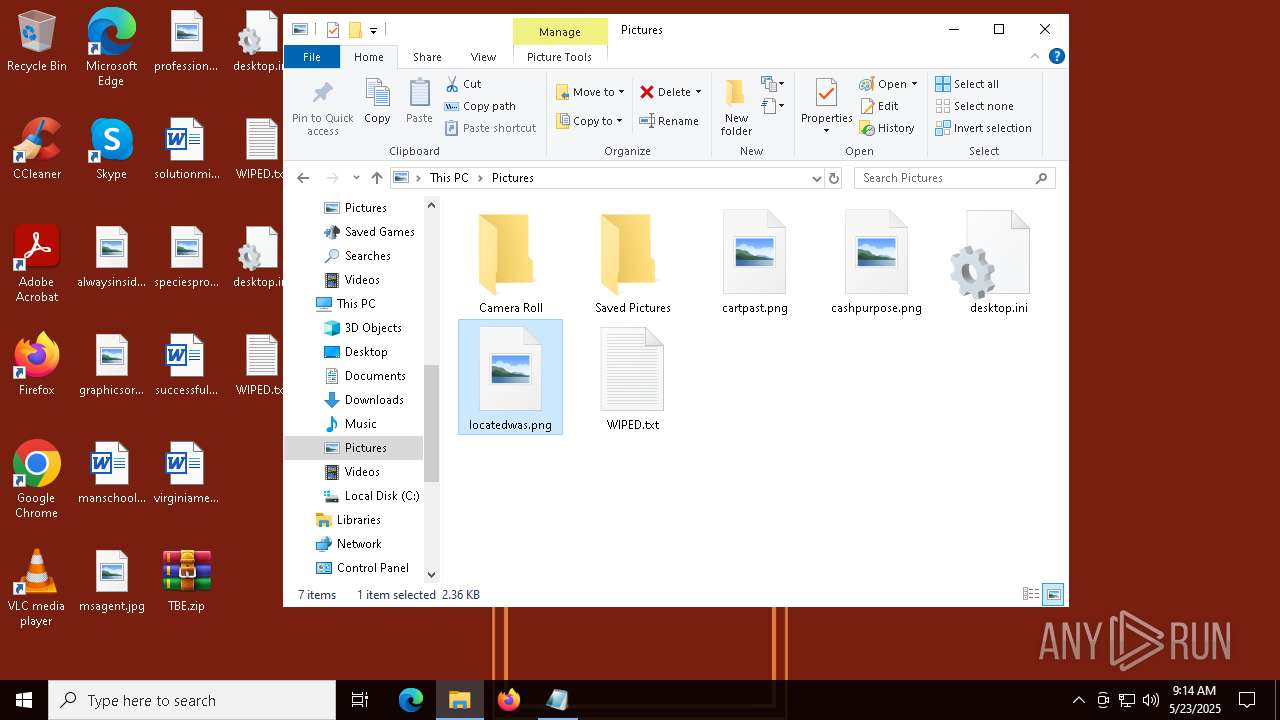Click Copy path command
Image resolution: width=1280 pixels, height=720 pixels.
pyautogui.click(x=480, y=106)
